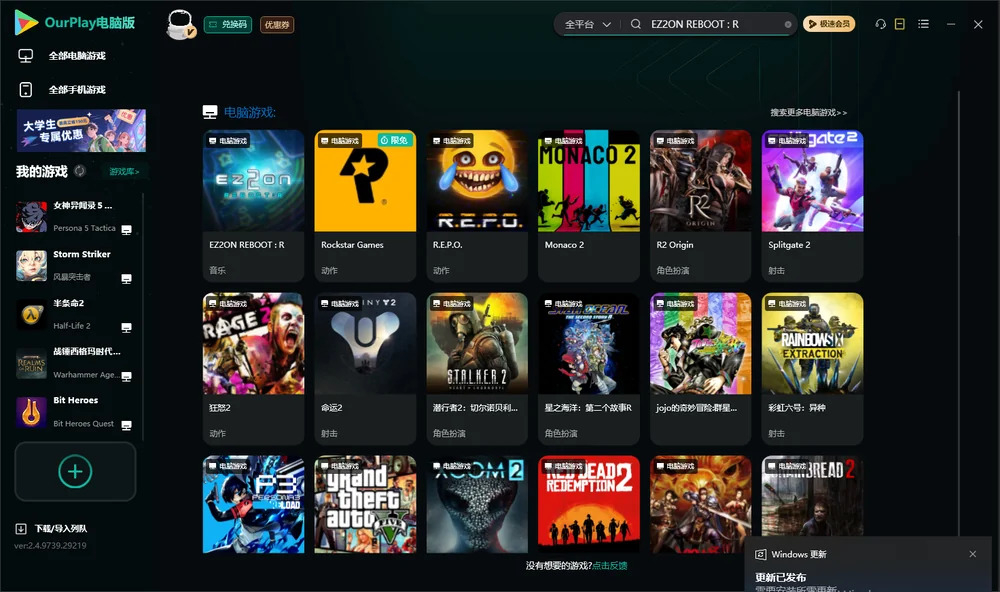Screen dimensions: 1000x592
Task: Open the R.E.P.O. game card
Action: [477, 205]
